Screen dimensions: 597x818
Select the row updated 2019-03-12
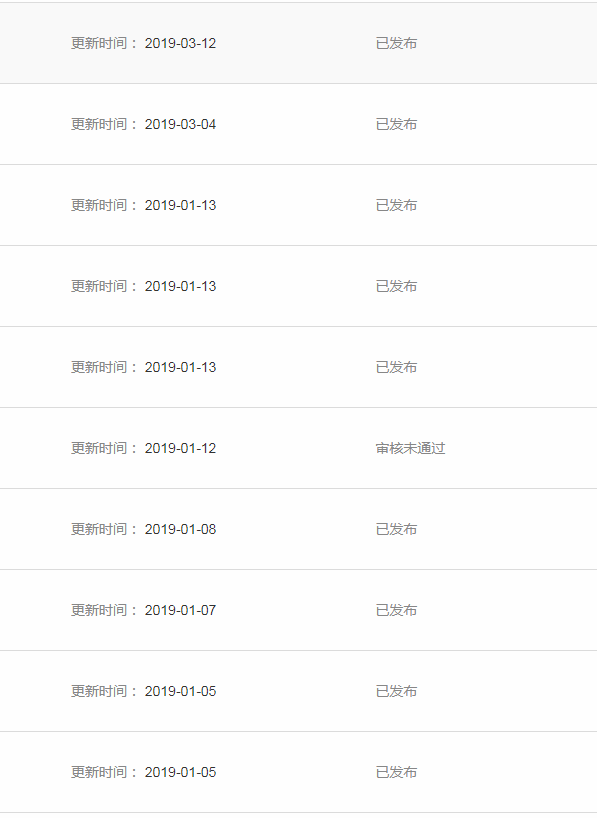tap(298, 43)
